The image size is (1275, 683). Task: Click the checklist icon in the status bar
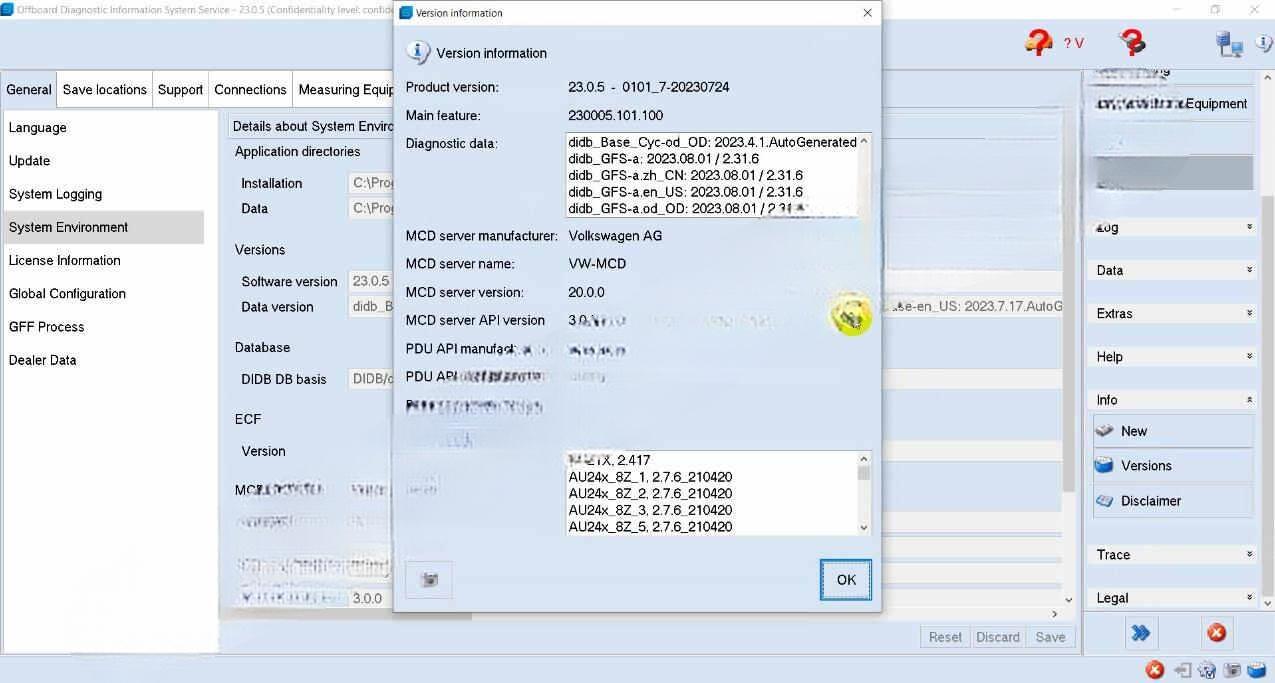pos(1207,670)
